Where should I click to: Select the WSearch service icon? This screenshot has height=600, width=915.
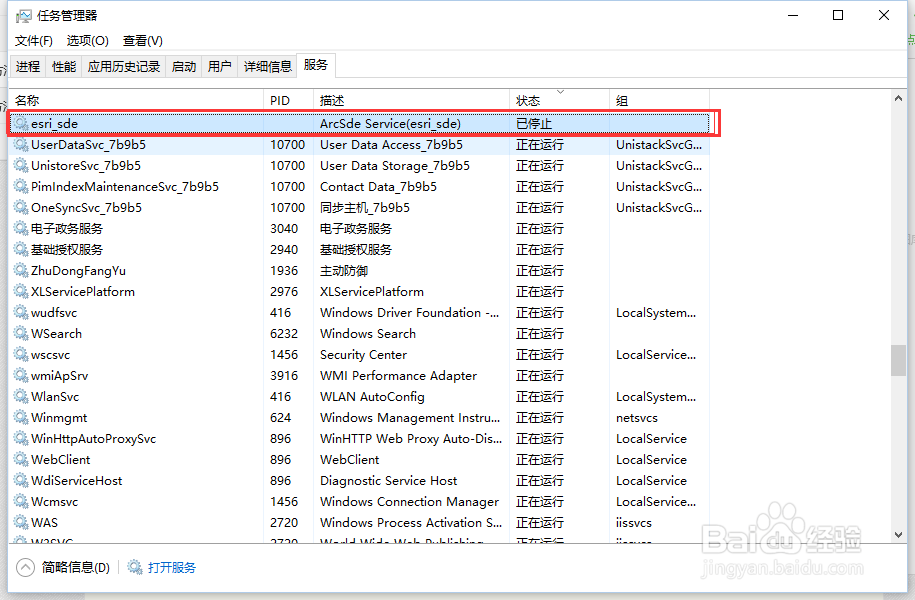point(20,333)
